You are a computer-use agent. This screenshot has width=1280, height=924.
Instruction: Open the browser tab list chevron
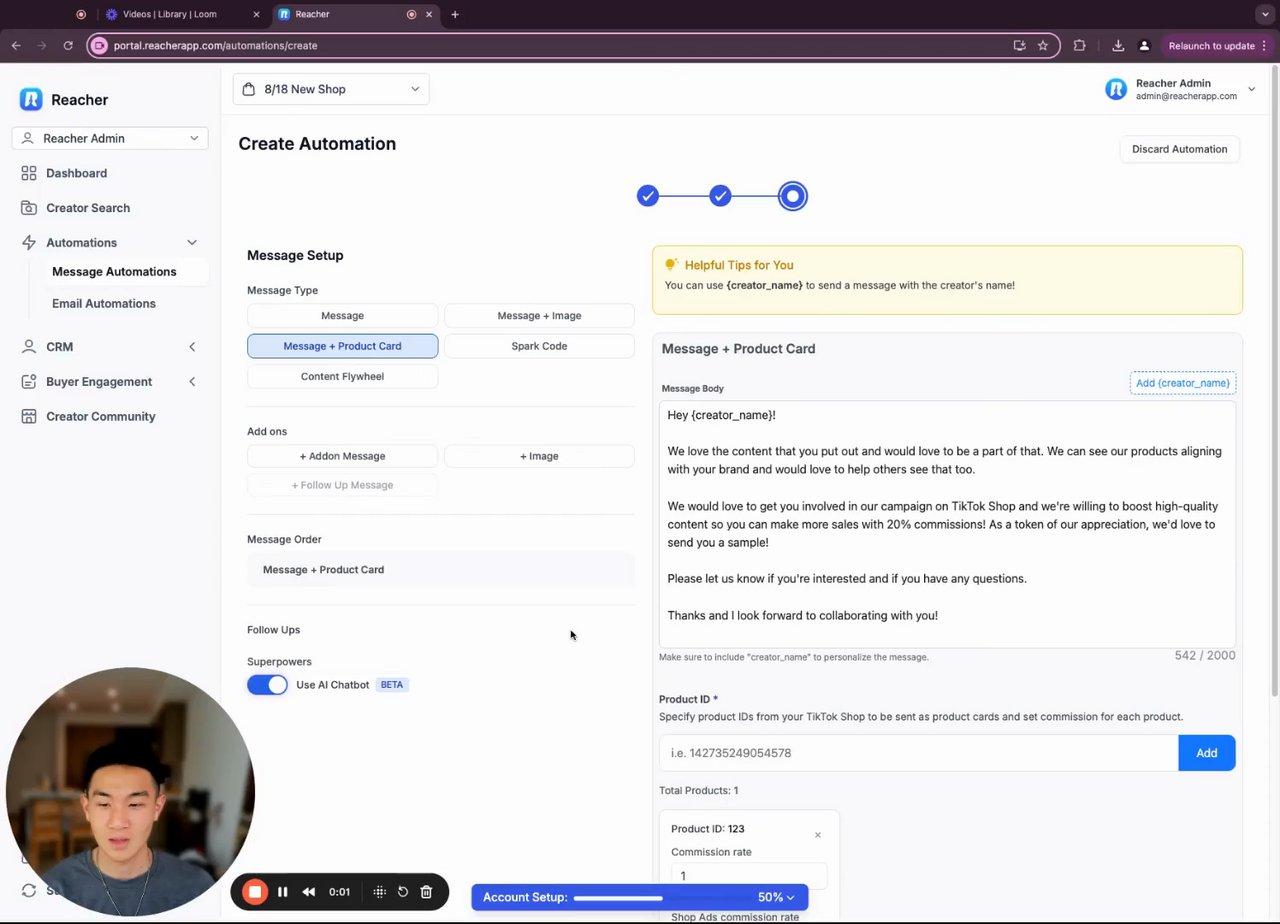[1265, 14]
